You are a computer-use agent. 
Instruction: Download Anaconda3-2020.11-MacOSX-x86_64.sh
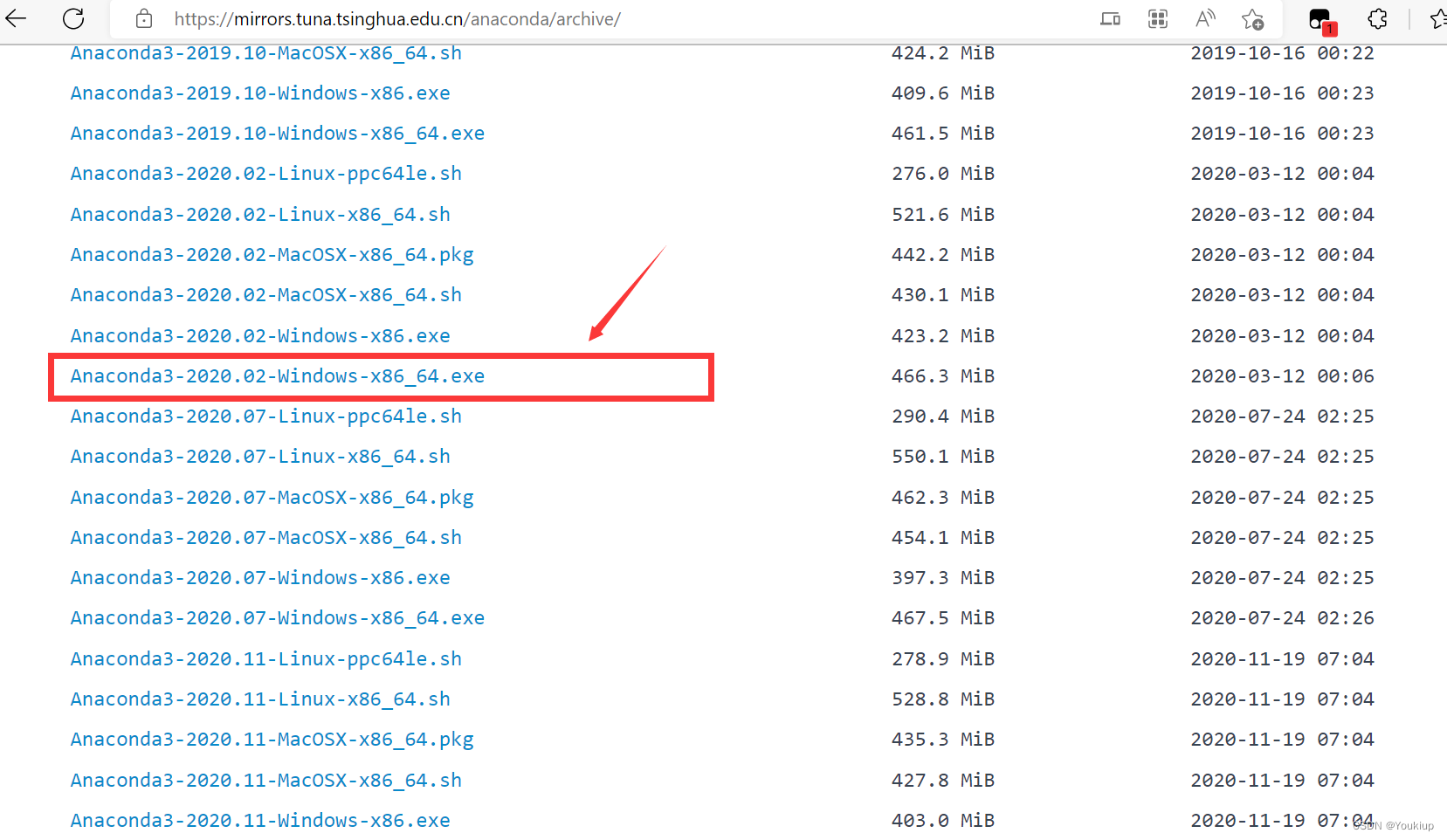coord(265,781)
